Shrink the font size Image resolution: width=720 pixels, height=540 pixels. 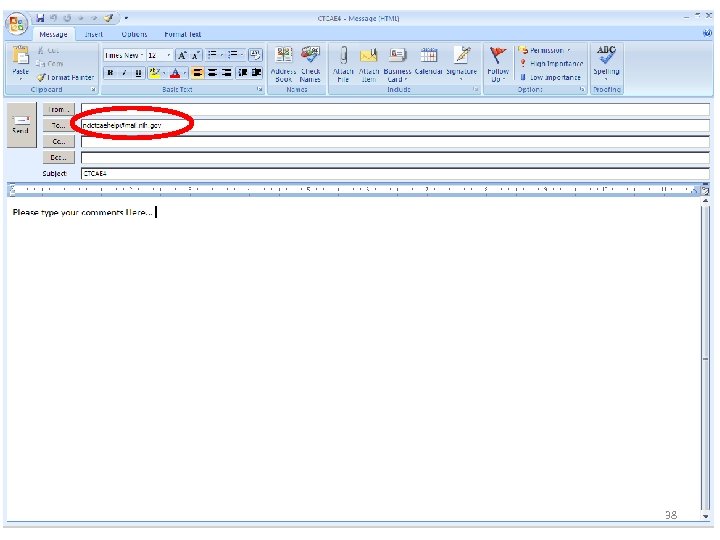coord(196,56)
